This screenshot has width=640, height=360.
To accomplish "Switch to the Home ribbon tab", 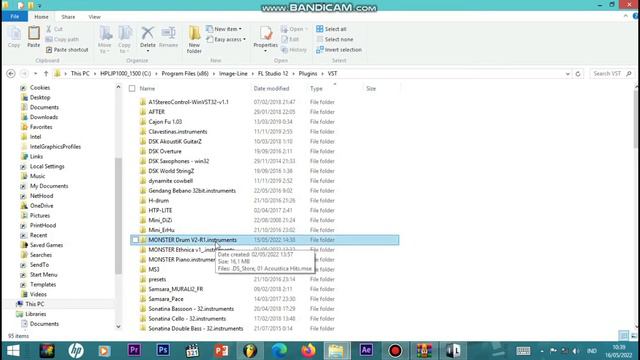I will [x=41, y=17].
